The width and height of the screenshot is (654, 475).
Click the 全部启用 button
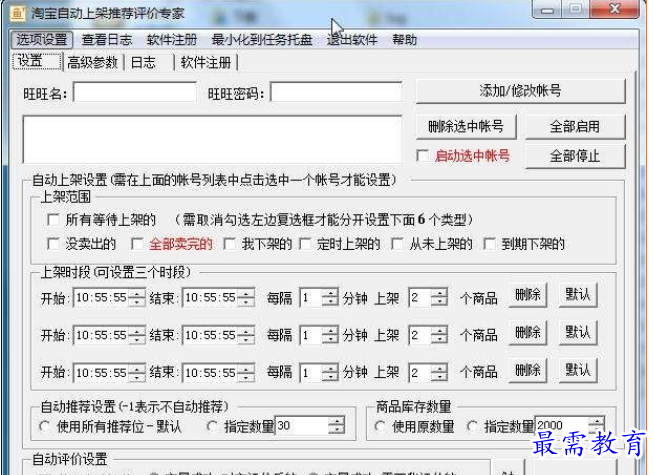[575, 126]
